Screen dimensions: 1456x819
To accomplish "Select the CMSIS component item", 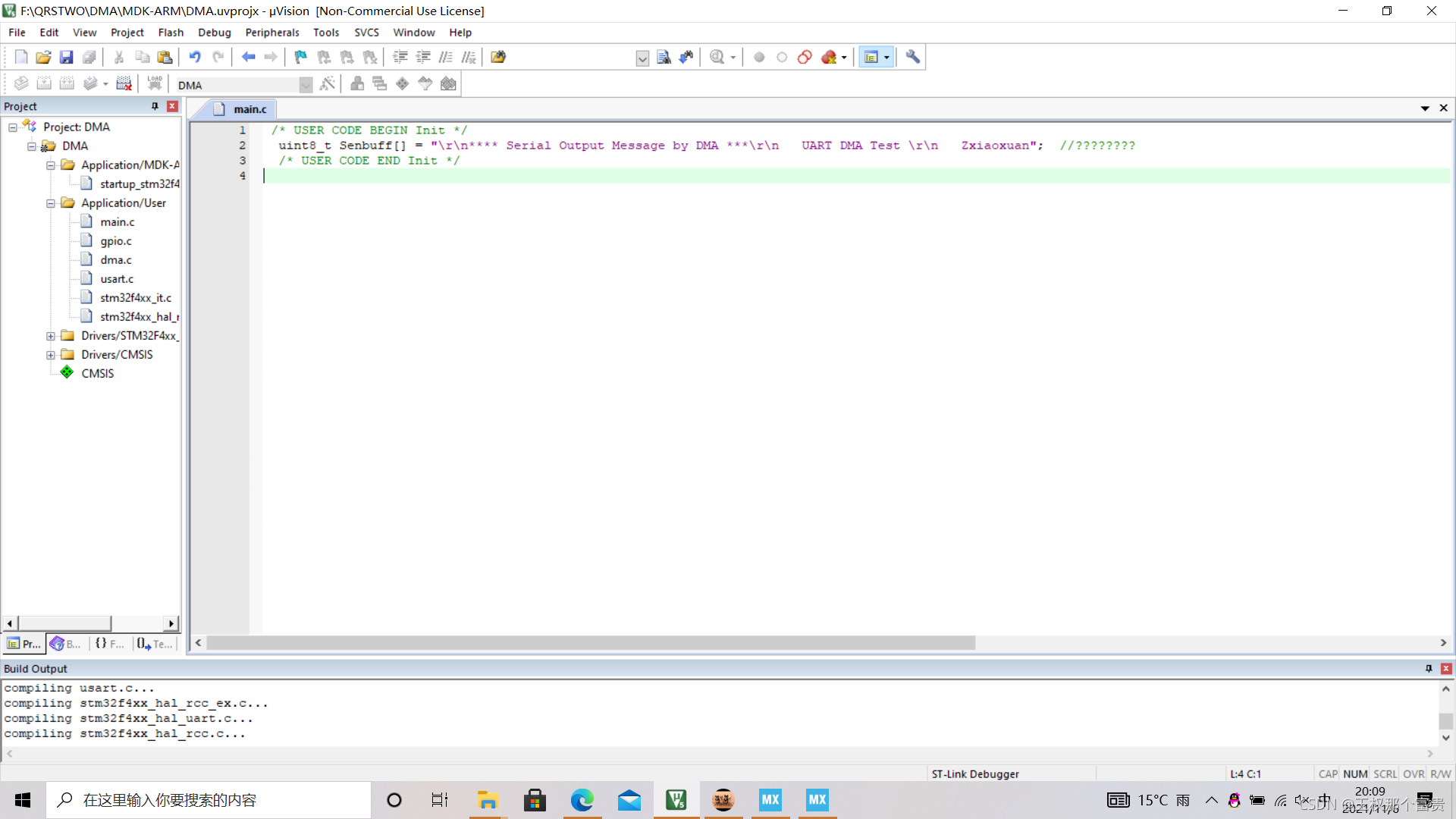I will point(98,374).
